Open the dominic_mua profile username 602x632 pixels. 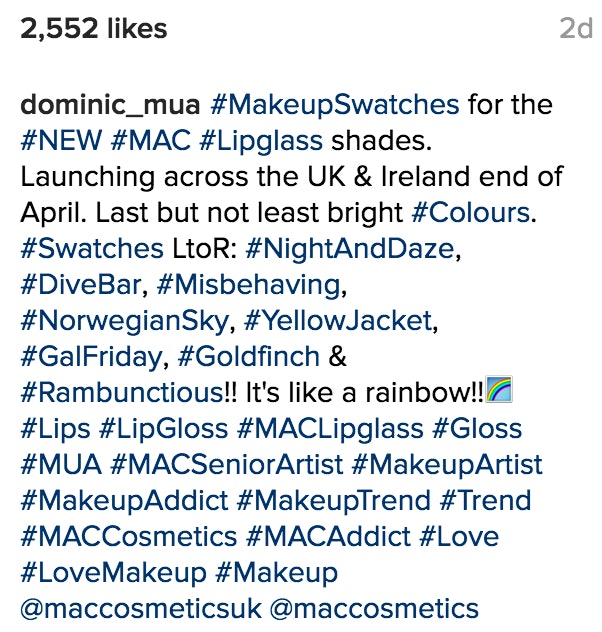[110, 105]
